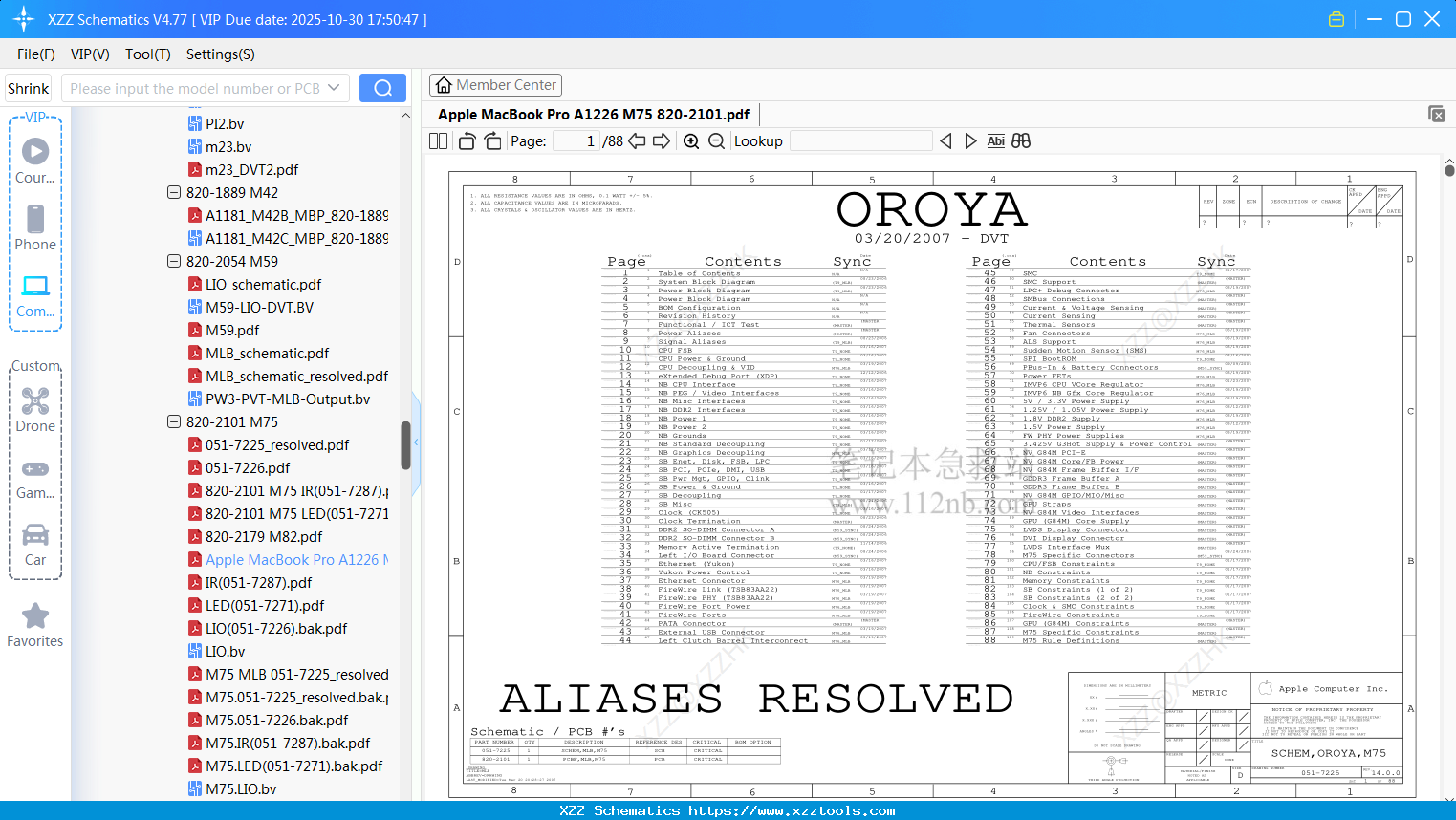
Task: Open 820-2179 M82.pdf file
Action: (x=264, y=536)
